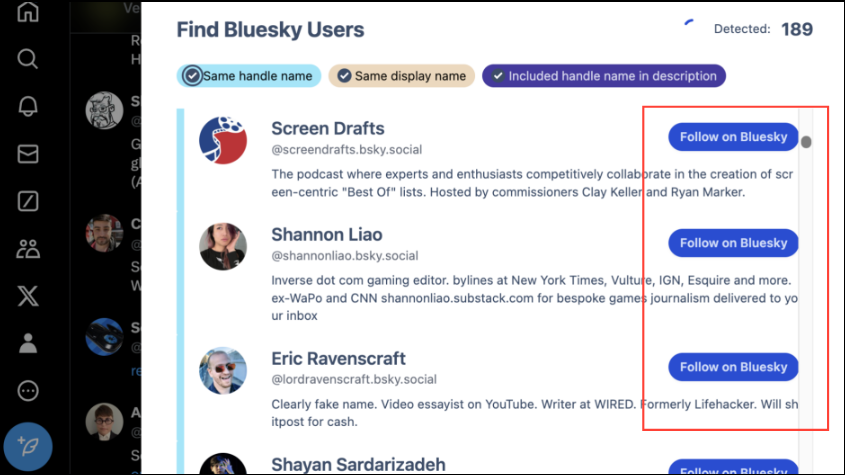Click the scrollbar thumb in the results list

[x=806, y=142]
